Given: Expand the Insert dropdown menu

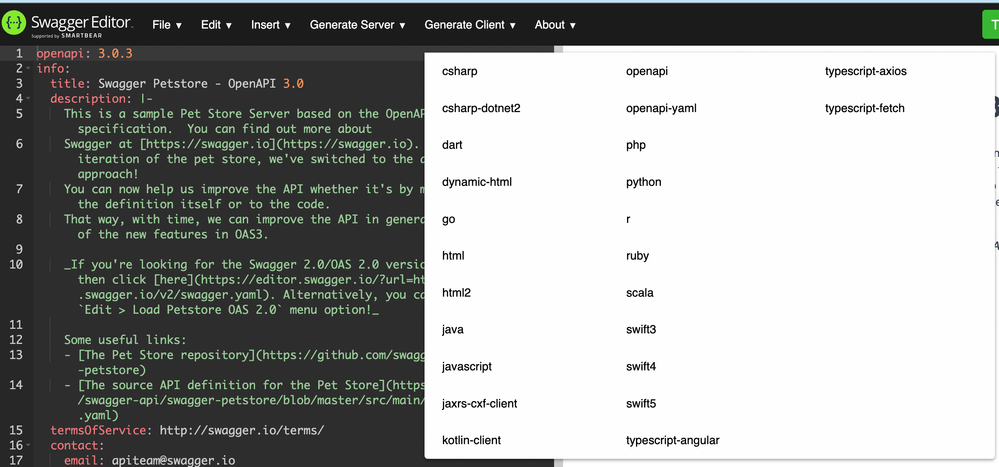Looking at the screenshot, I should pos(270,25).
